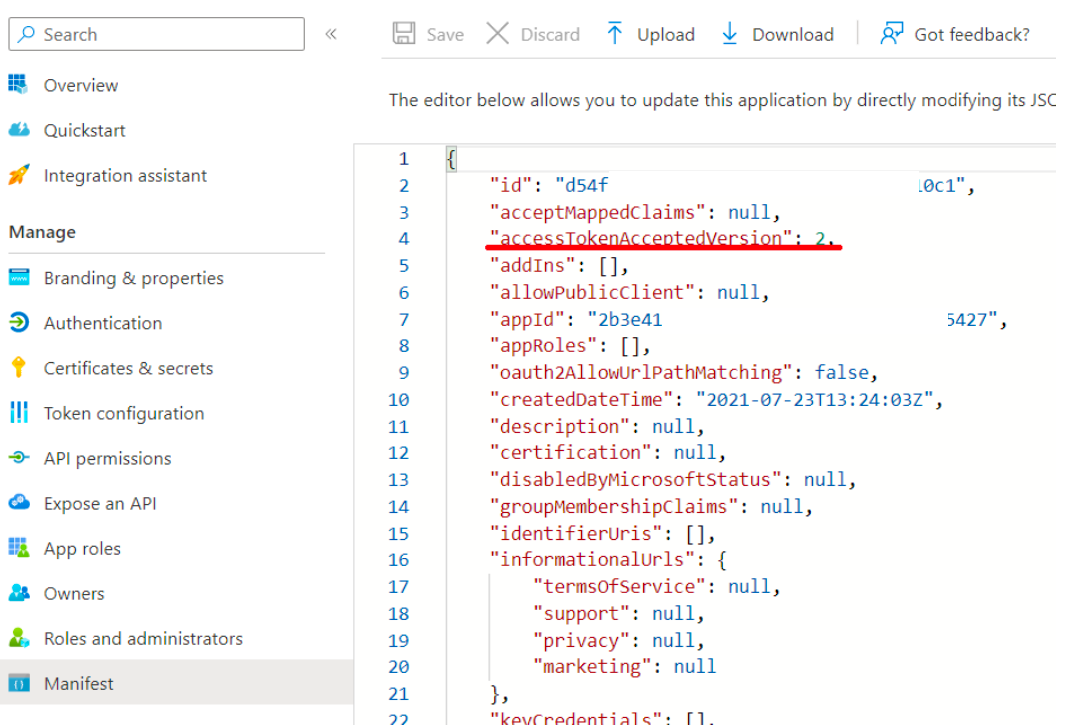1068x728 pixels.
Task: Click Got feedback? link text
Action: 971,35
